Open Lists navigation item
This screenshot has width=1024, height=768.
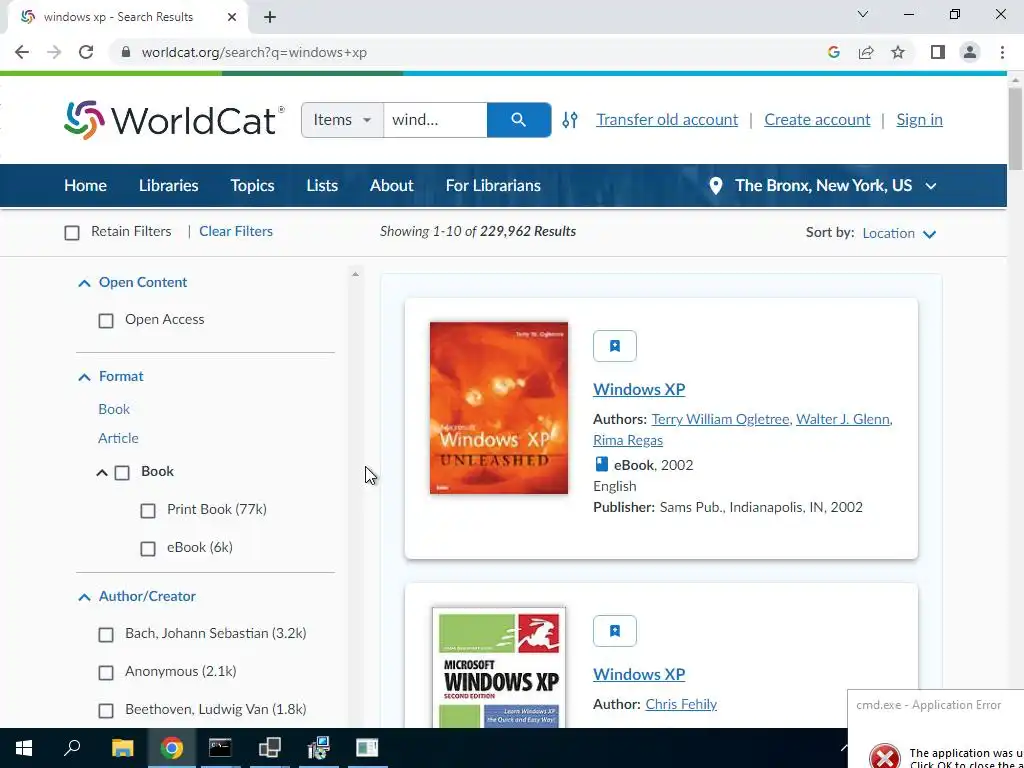pos(322,185)
